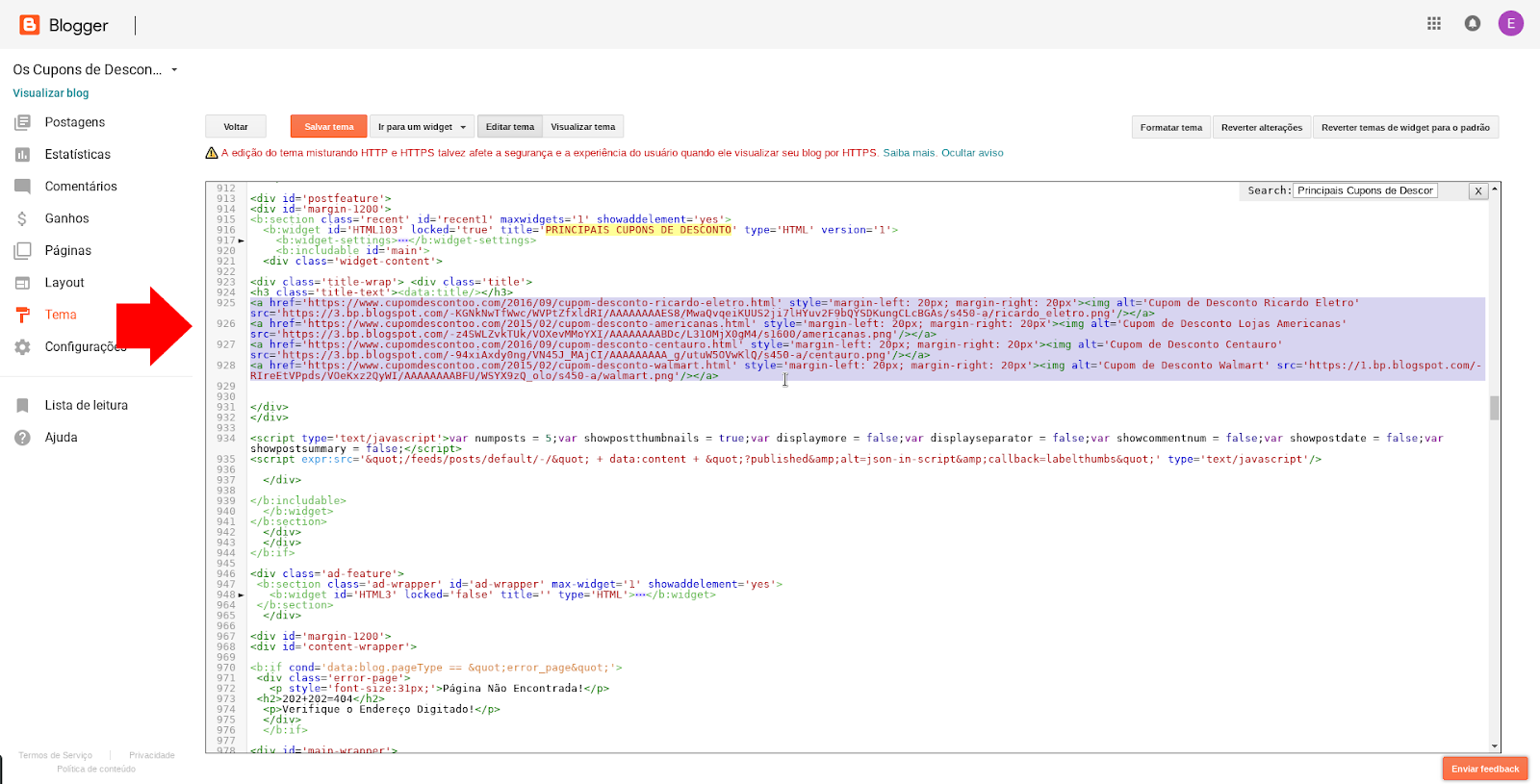Open Postagens in the sidebar
The width and height of the screenshot is (1540, 784).
[75, 122]
